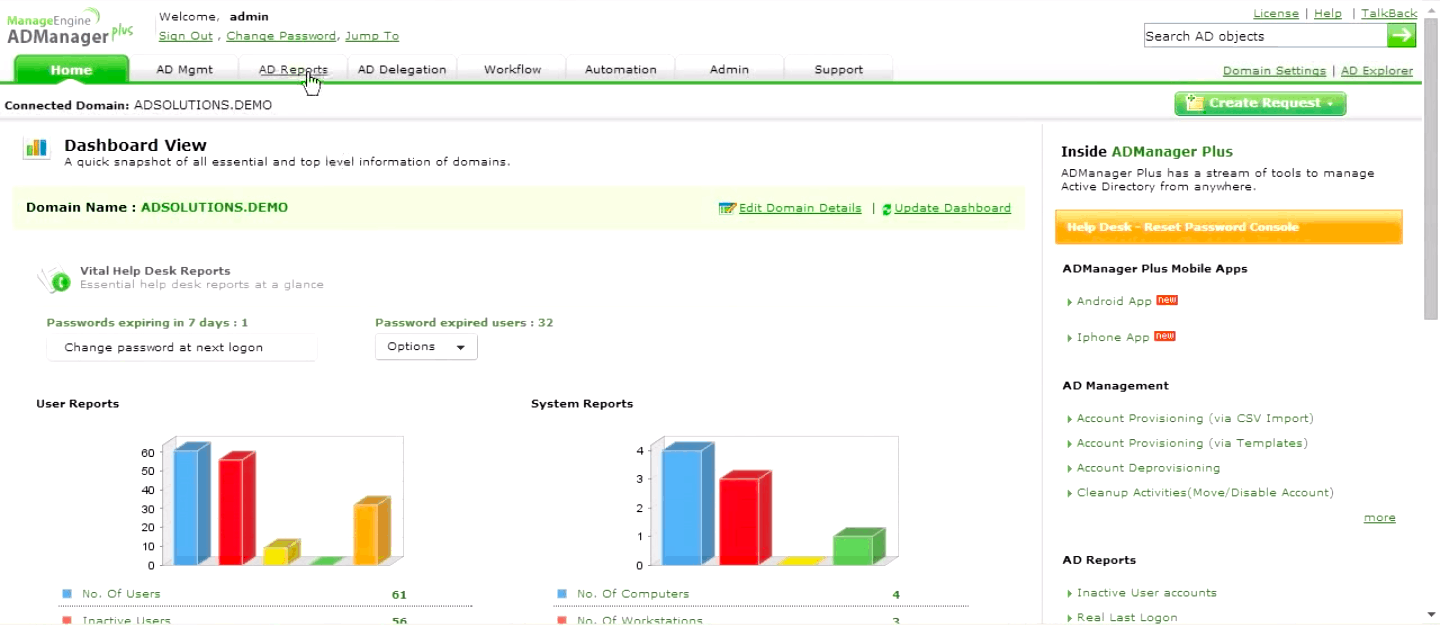
Task: Open the License link
Action: click(1276, 14)
